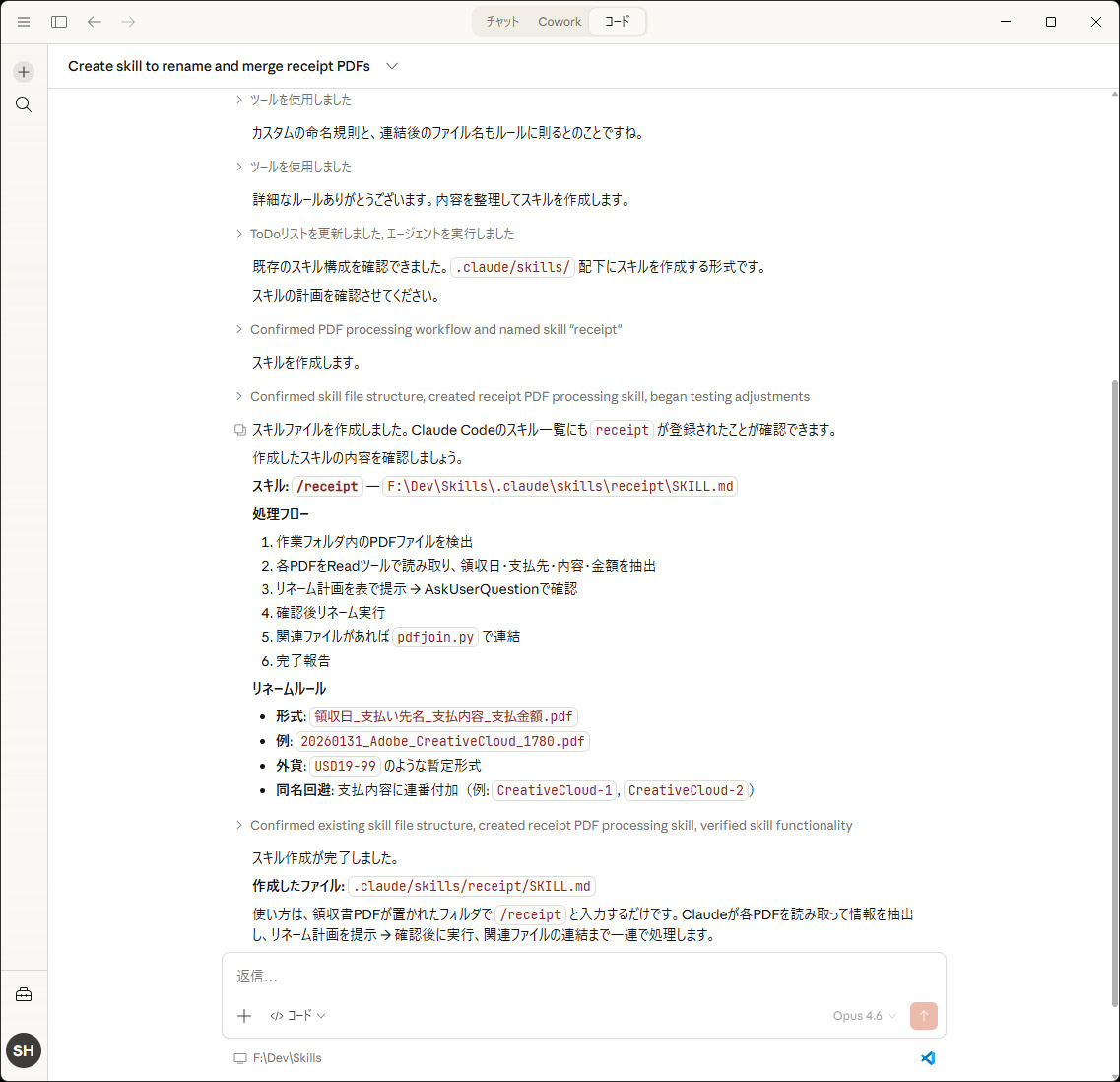The image size is (1120, 1082).
Task: Open the hamburger menu
Action: [x=23, y=22]
